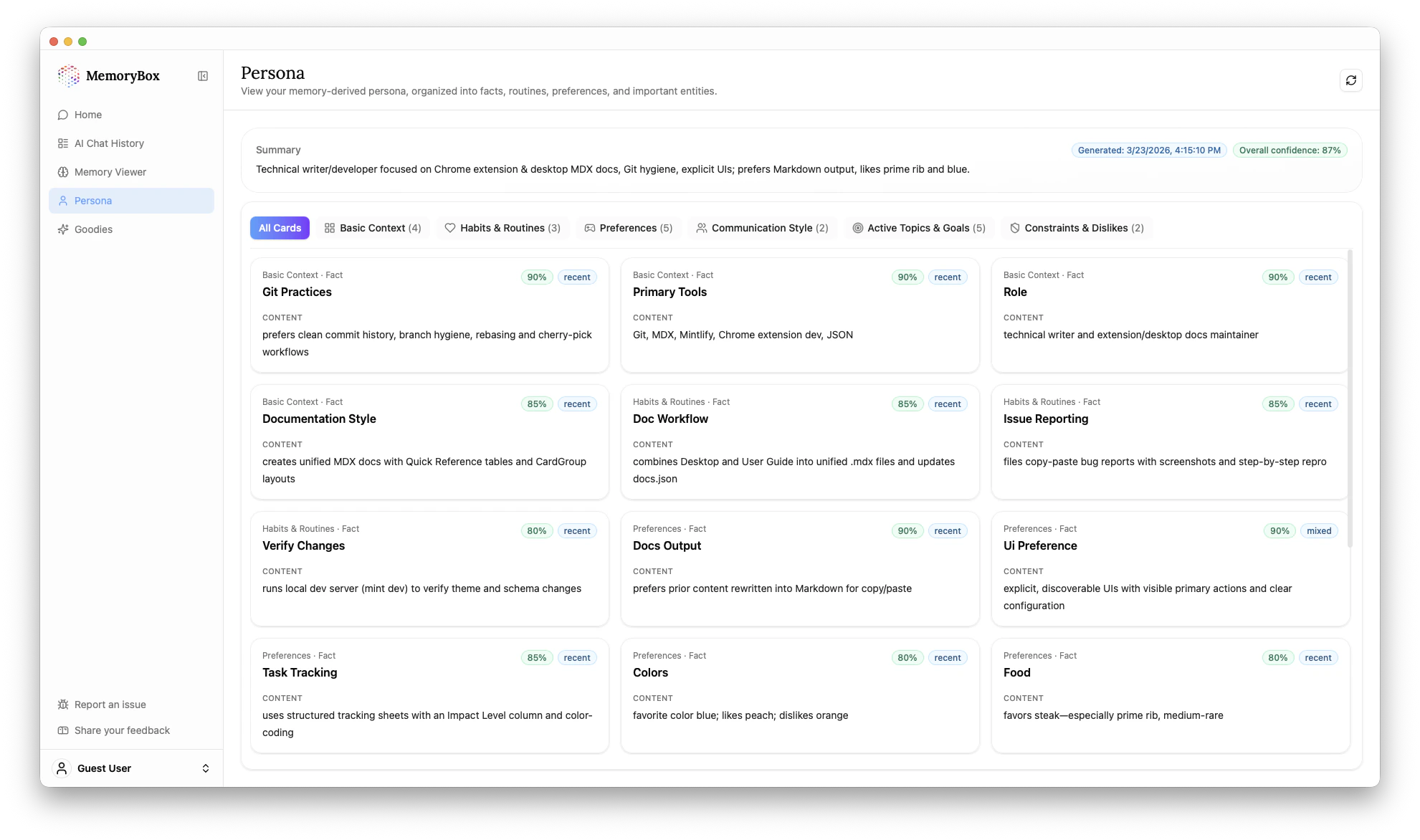
Task: Click the MemoryBox logo icon
Action: pos(69,76)
